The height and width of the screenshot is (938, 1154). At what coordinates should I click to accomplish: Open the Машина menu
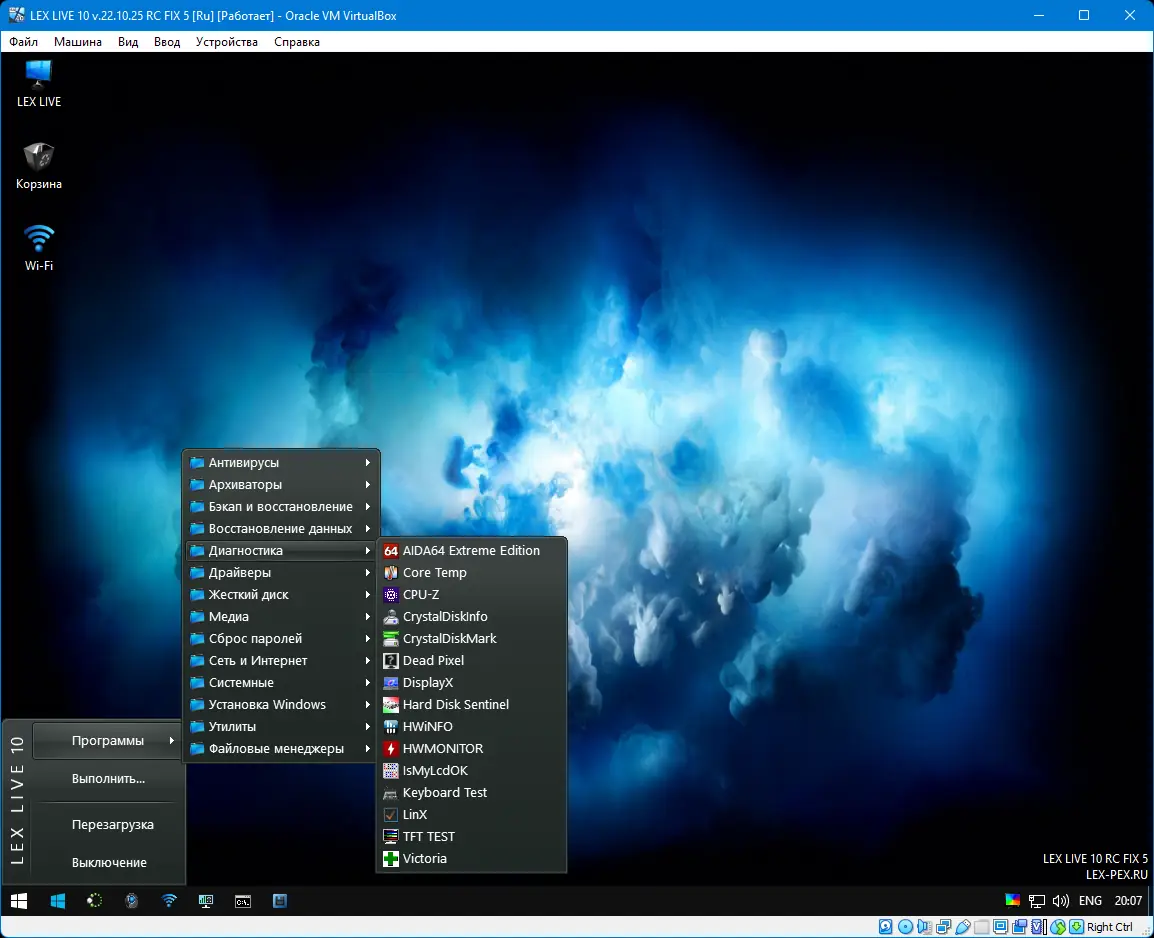point(78,42)
